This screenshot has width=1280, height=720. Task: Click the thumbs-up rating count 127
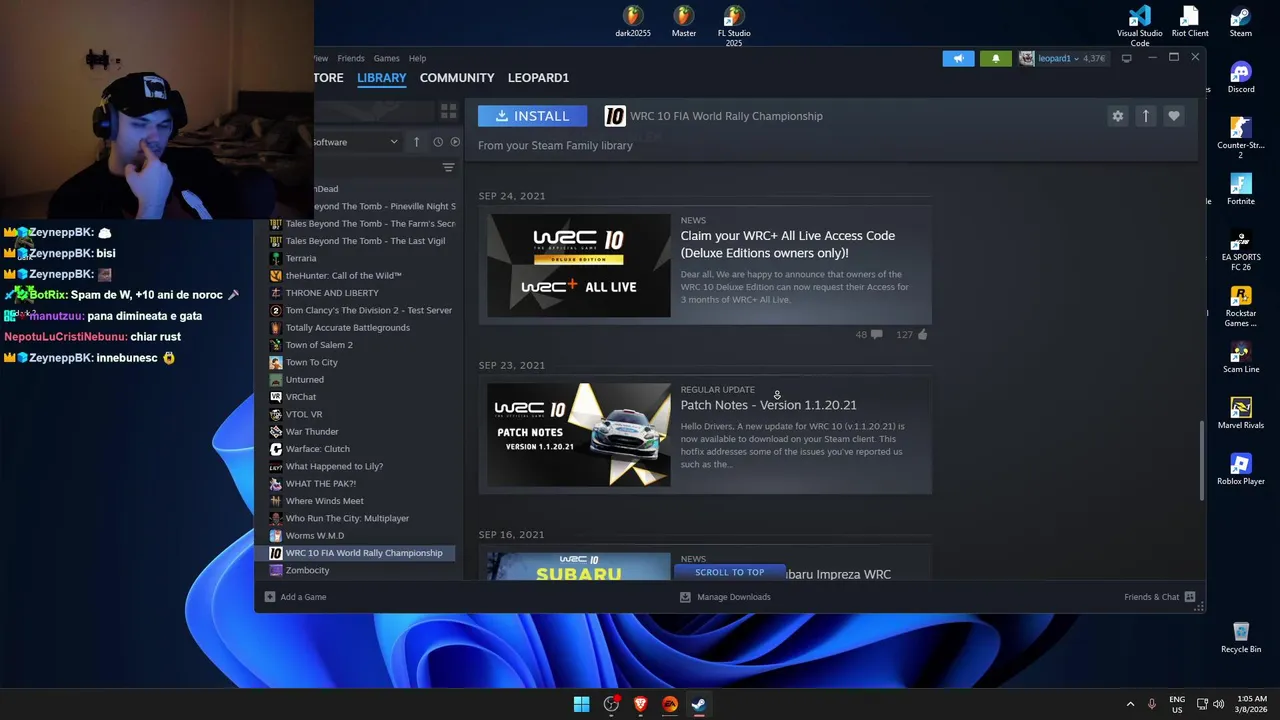[x=912, y=334]
